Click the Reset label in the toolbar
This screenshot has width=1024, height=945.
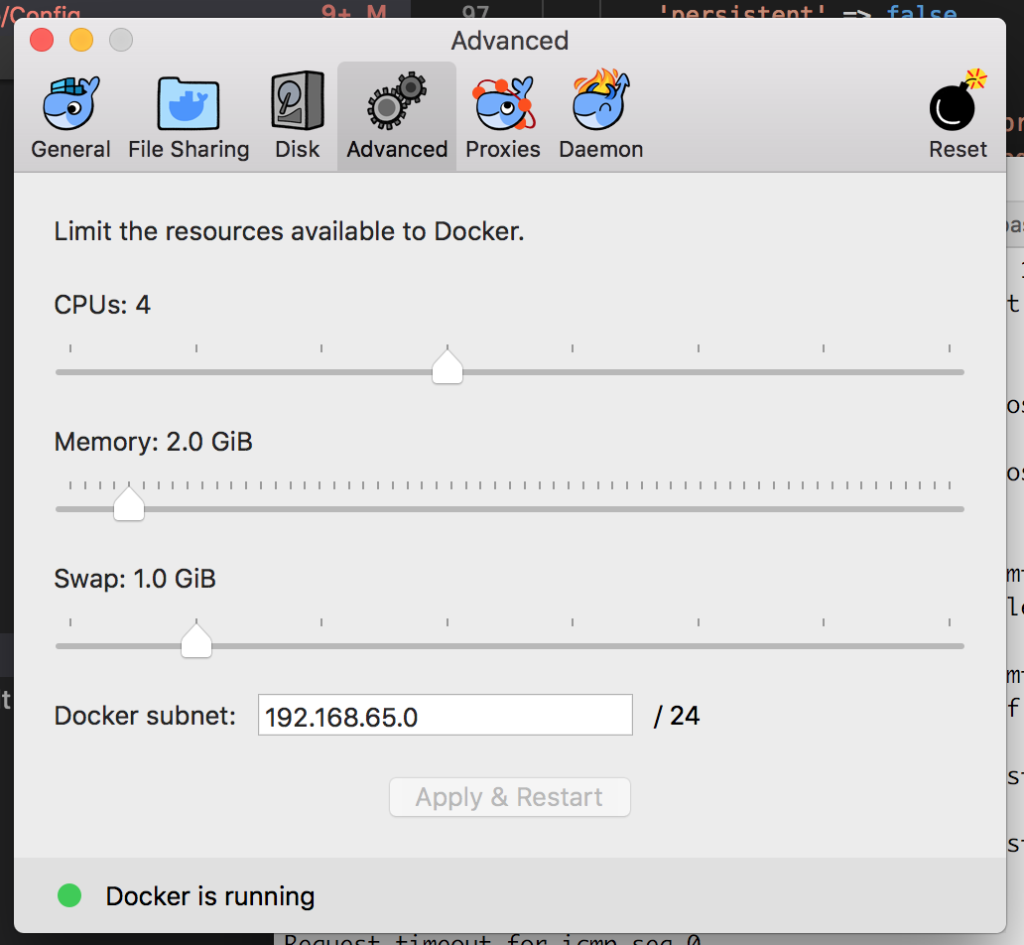(956, 148)
